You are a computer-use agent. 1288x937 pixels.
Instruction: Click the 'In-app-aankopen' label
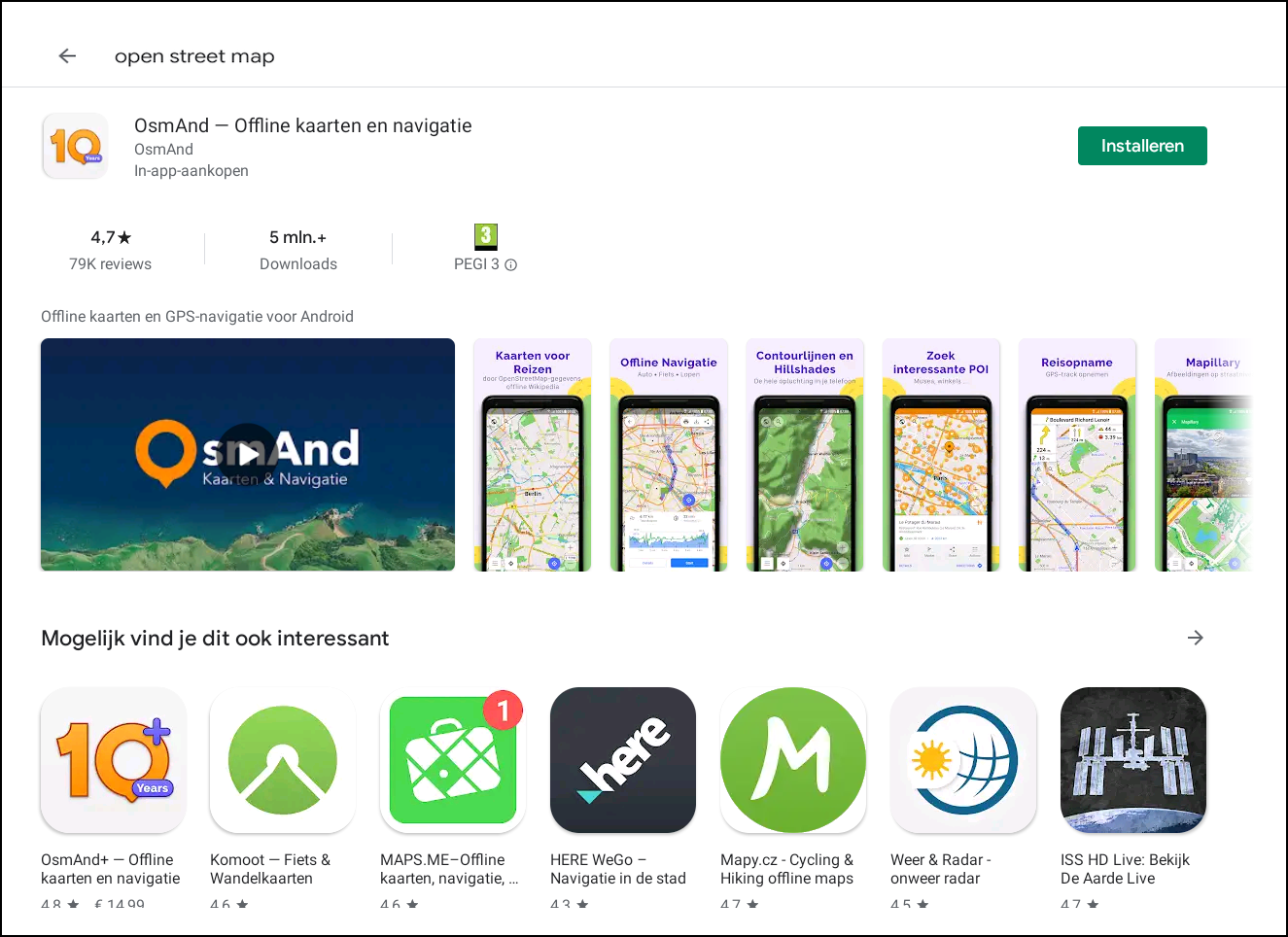click(x=191, y=171)
